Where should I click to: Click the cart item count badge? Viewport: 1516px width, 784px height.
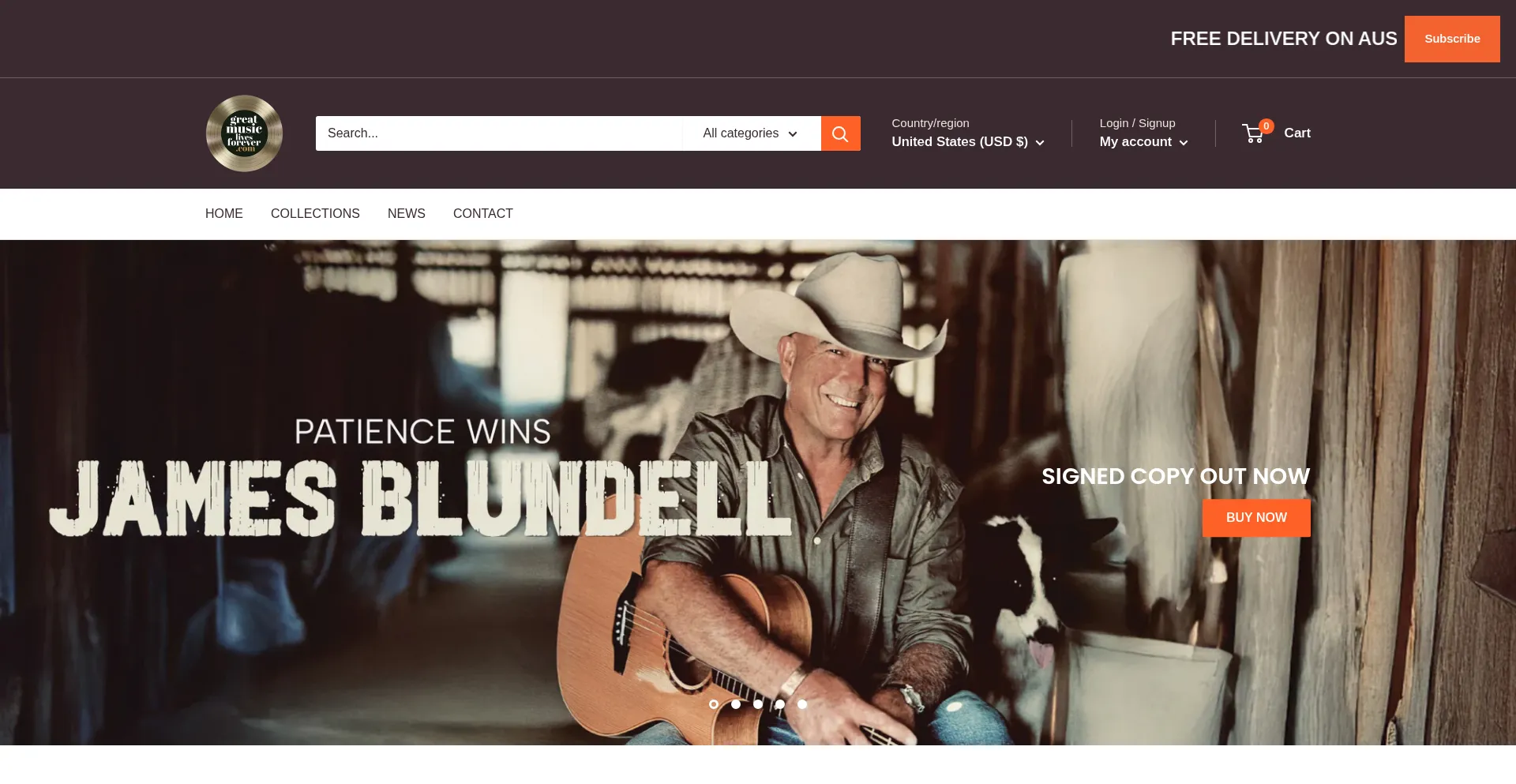click(1266, 126)
